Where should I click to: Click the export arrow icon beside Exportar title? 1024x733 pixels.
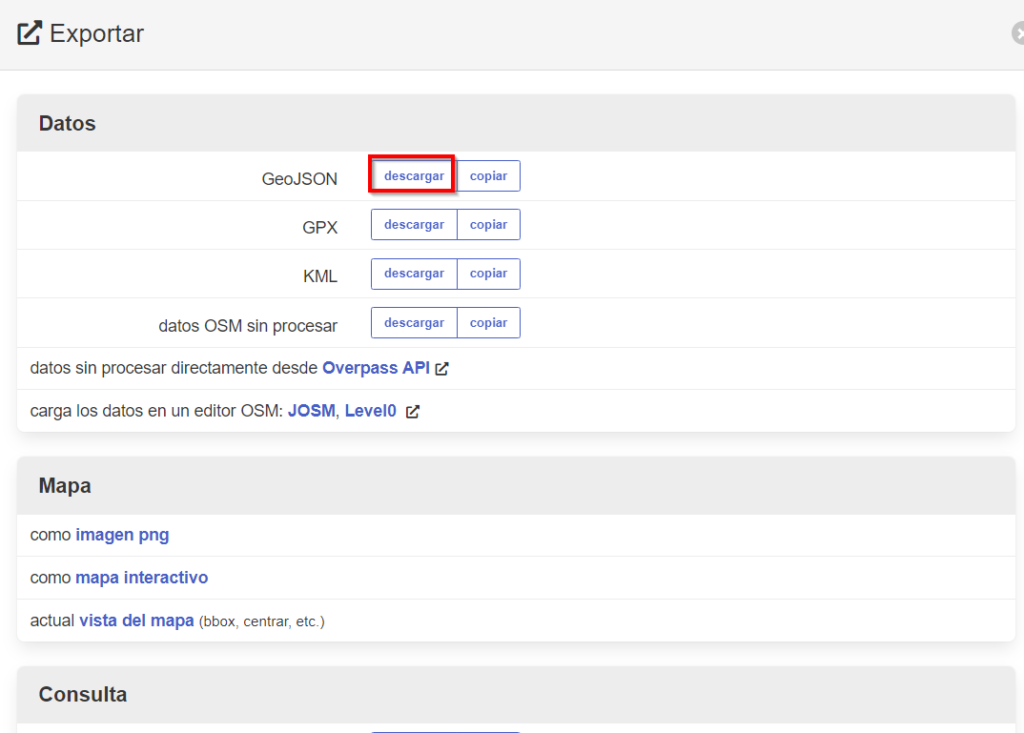(28, 32)
